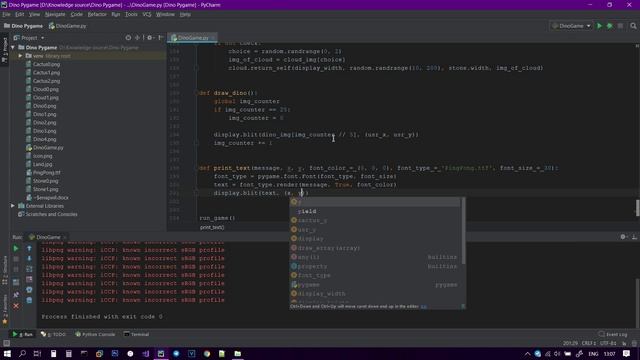This screenshot has width=640, height=360.
Task: Toggle the Structure side tab
Action: pos(4,270)
